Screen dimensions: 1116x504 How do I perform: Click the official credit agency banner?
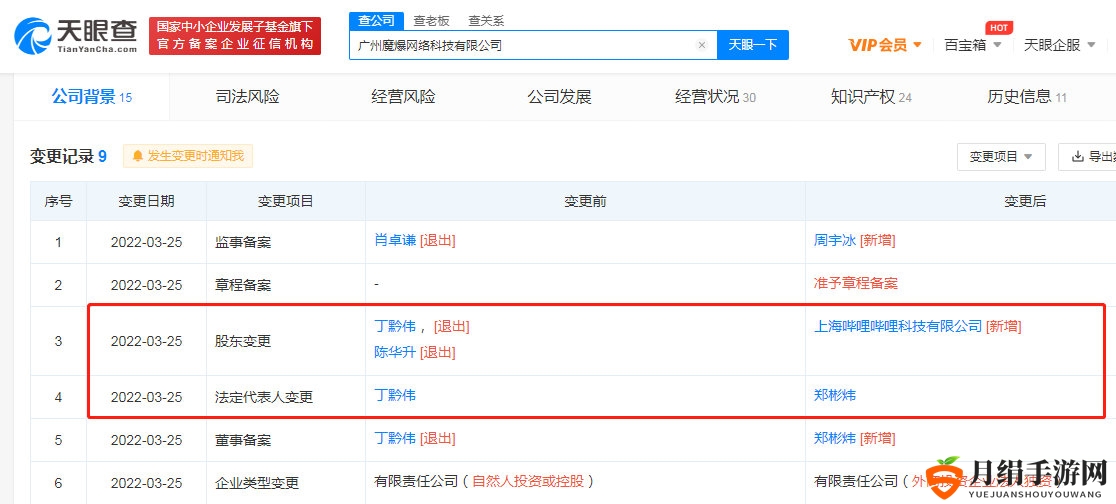pos(235,36)
